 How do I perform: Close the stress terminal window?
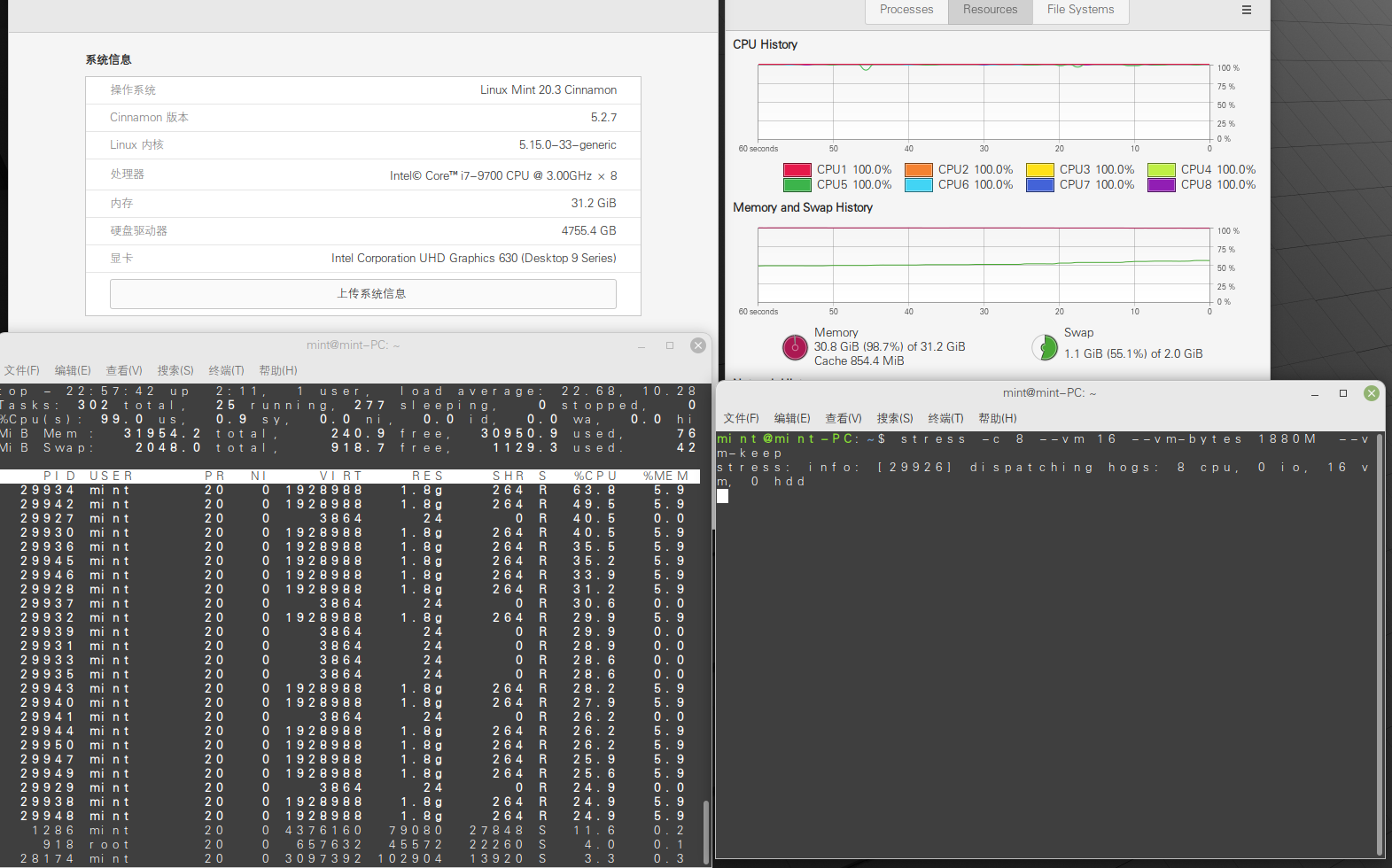point(1371,393)
